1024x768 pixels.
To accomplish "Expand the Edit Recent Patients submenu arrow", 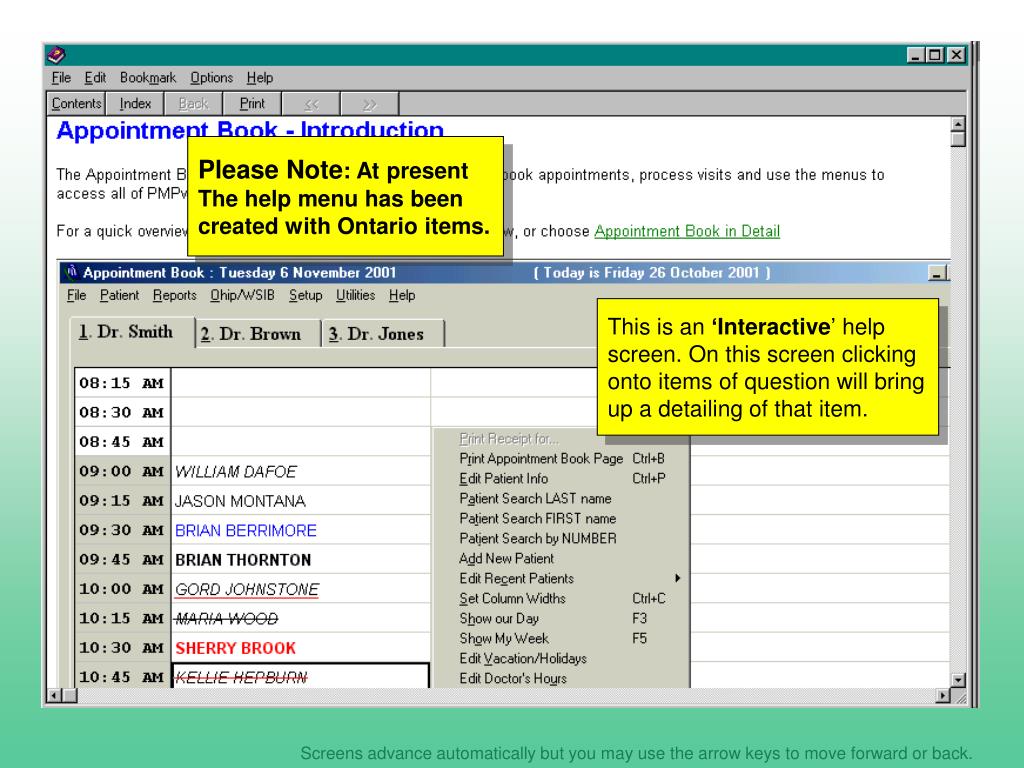I will click(677, 578).
